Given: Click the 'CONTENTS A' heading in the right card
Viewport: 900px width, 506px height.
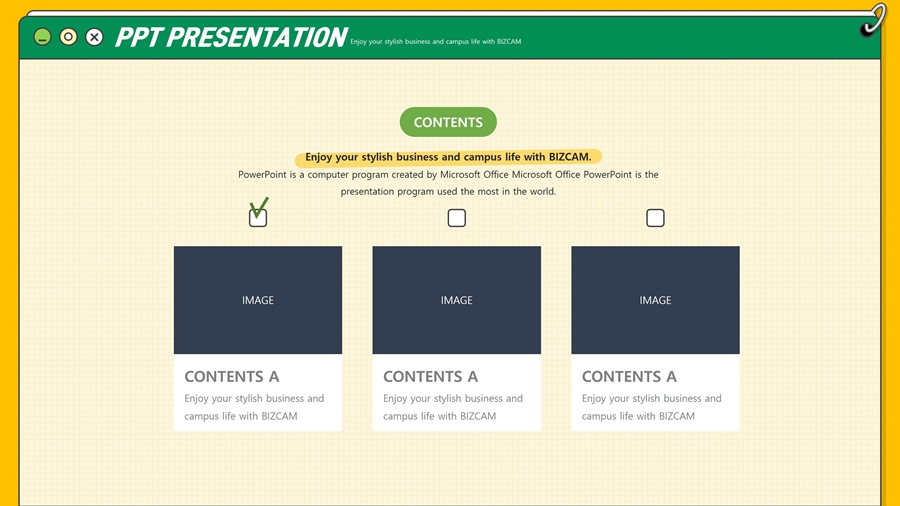Looking at the screenshot, I should click(629, 376).
